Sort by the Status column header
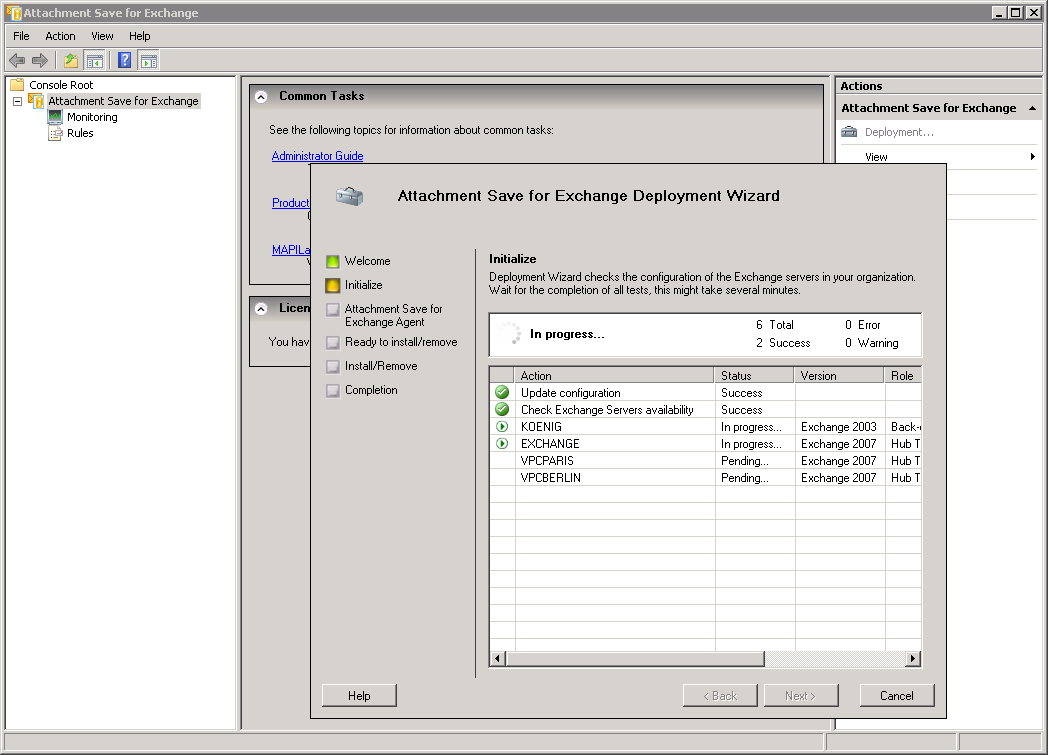This screenshot has width=1048, height=755. pos(754,375)
